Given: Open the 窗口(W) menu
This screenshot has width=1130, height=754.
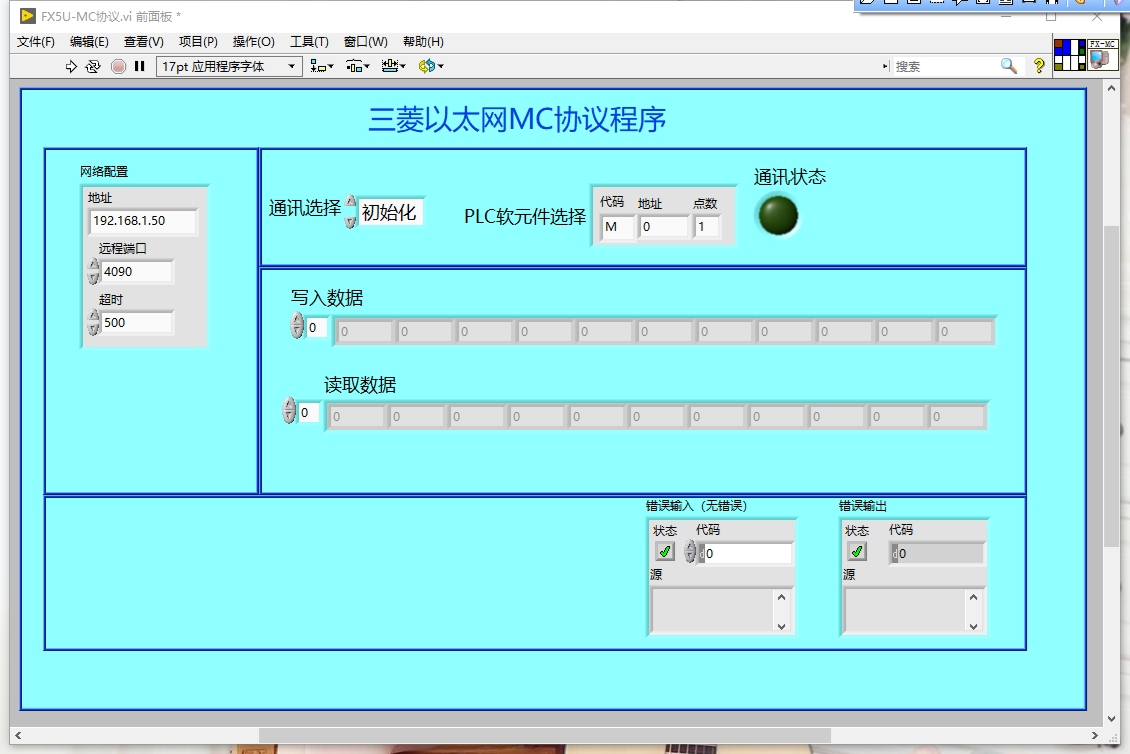Looking at the screenshot, I should click(365, 42).
